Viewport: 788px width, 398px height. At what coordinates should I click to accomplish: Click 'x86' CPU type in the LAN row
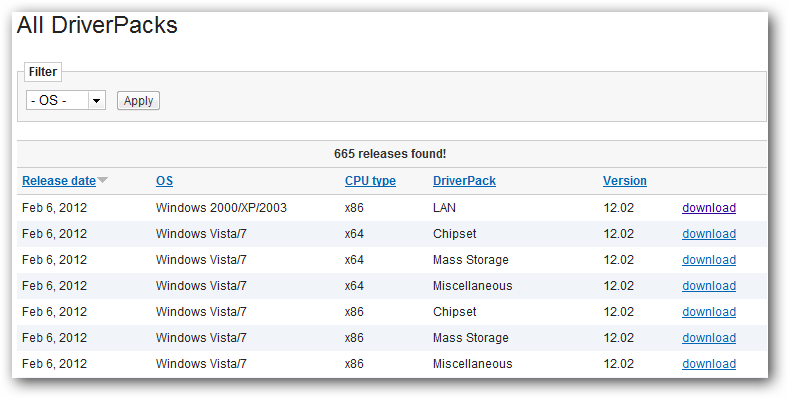[x=354, y=208]
